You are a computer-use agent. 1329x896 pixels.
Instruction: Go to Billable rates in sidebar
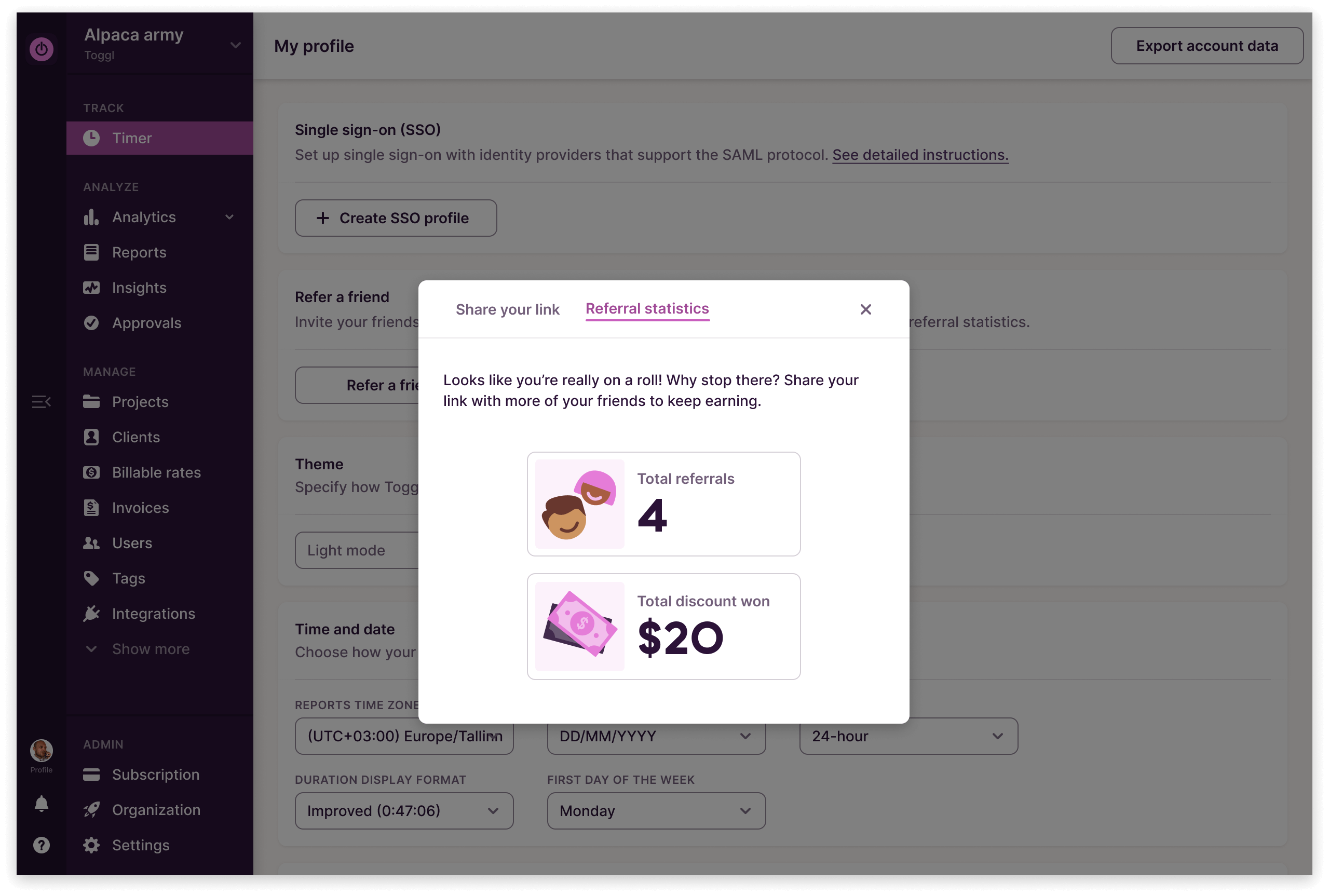pyautogui.click(x=156, y=472)
